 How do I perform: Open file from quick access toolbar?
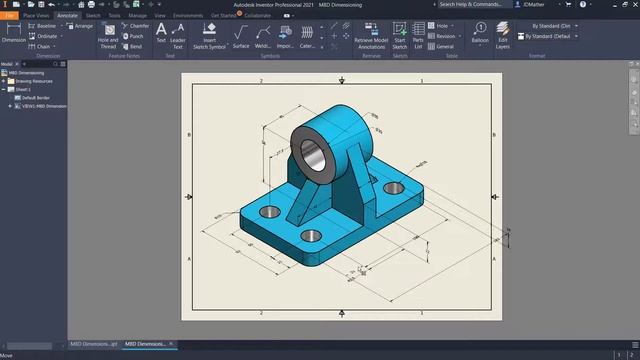(31, 4)
